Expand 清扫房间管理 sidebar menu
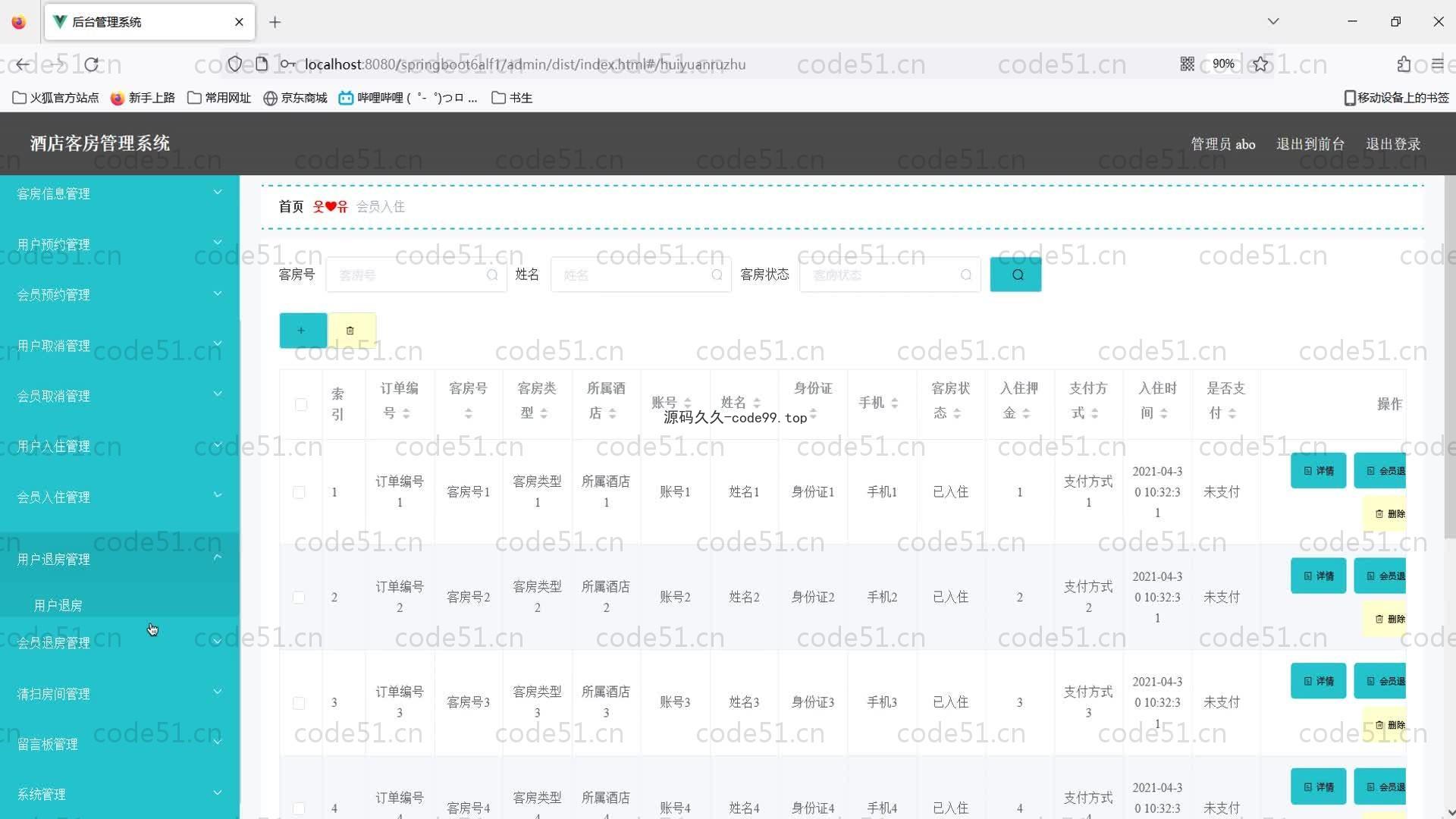 120,693
